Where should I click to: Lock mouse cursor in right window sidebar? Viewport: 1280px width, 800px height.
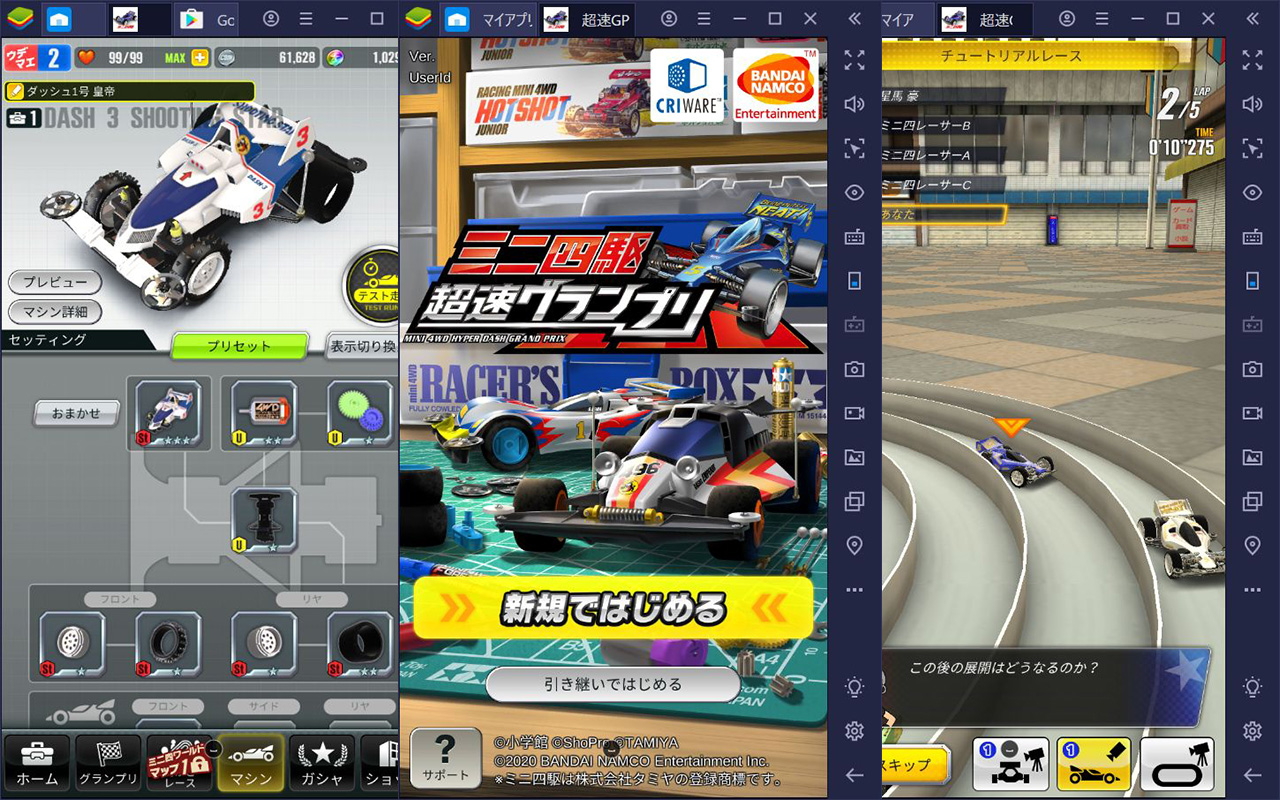1252,148
